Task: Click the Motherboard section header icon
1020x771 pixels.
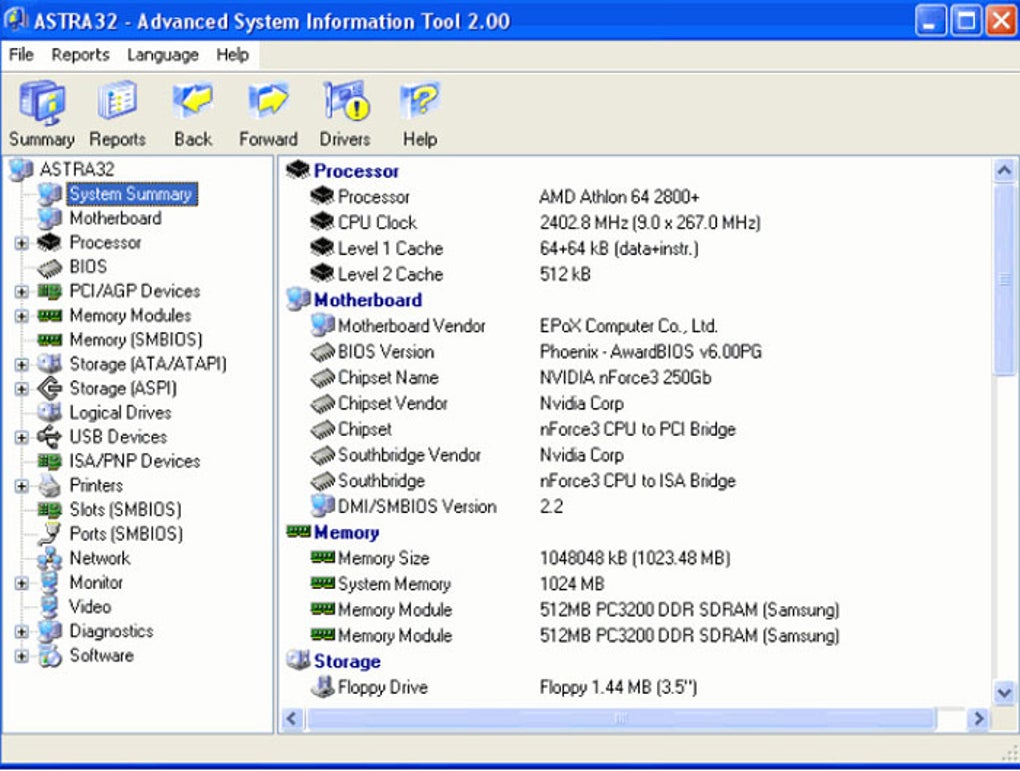Action: pos(298,299)
